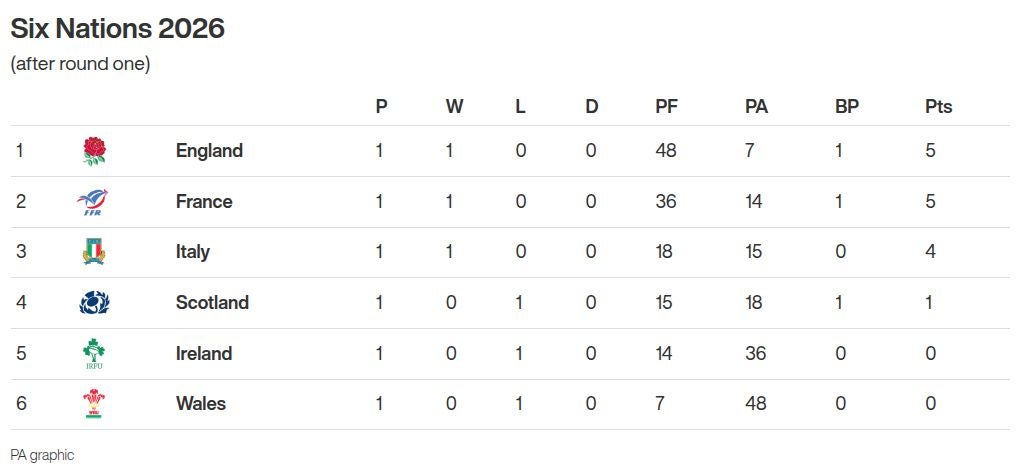The width and height of the screenshot is (1020, 476).
Task: Click the PA column header
Action: 756,107
